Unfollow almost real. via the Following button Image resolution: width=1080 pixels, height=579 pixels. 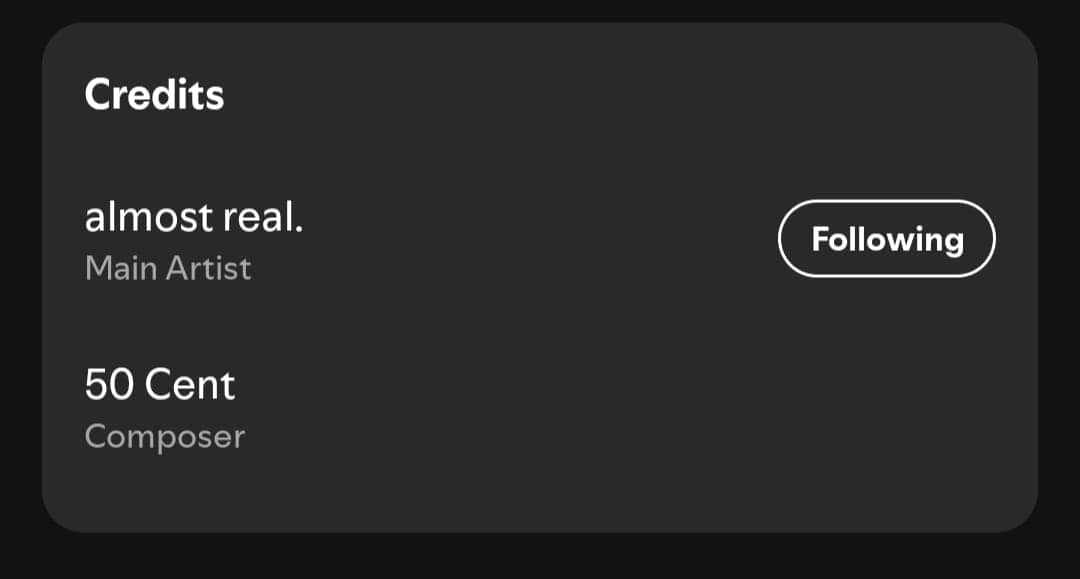coord(886,239)
